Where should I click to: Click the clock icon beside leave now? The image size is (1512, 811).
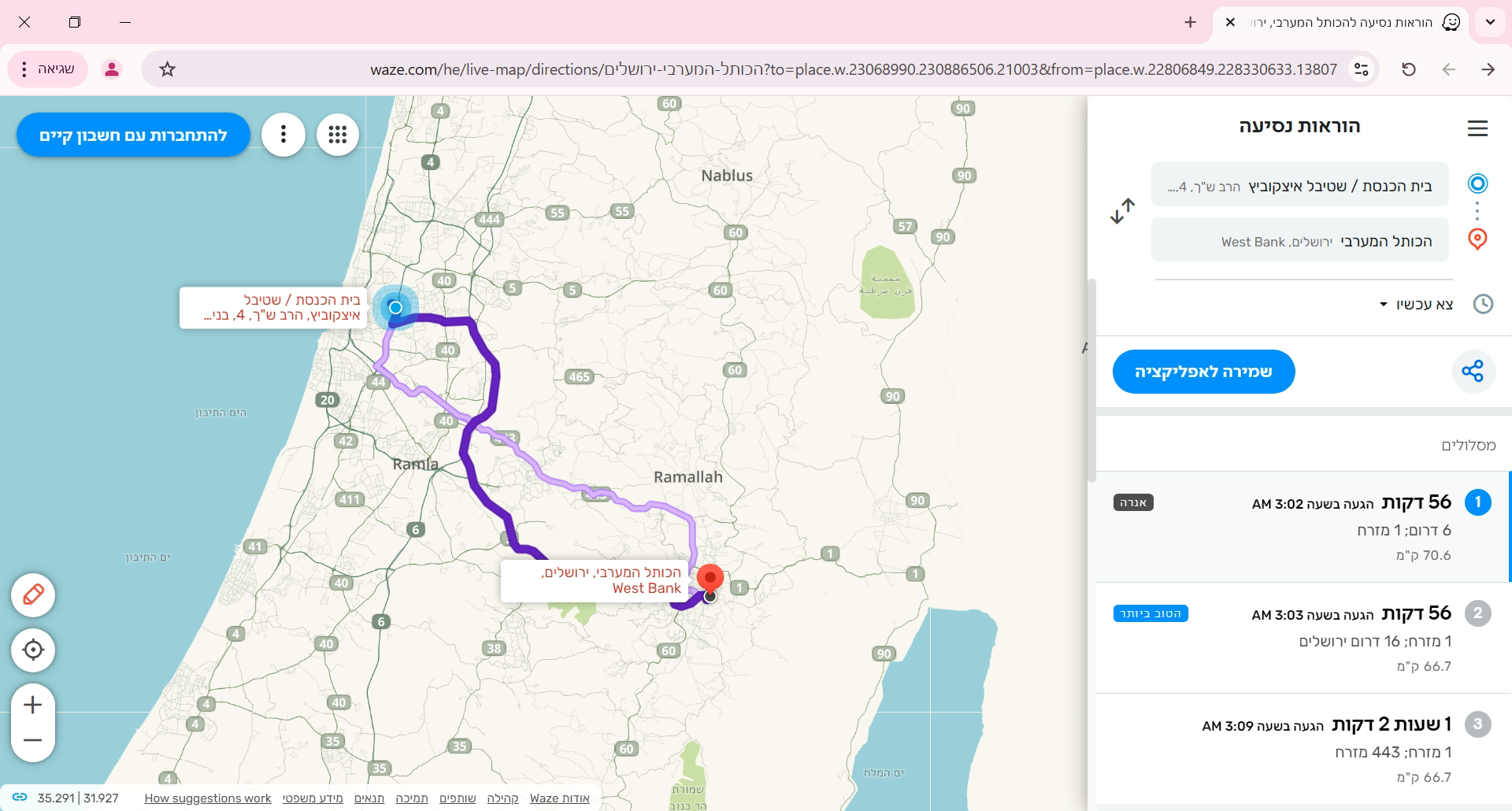1483,304
